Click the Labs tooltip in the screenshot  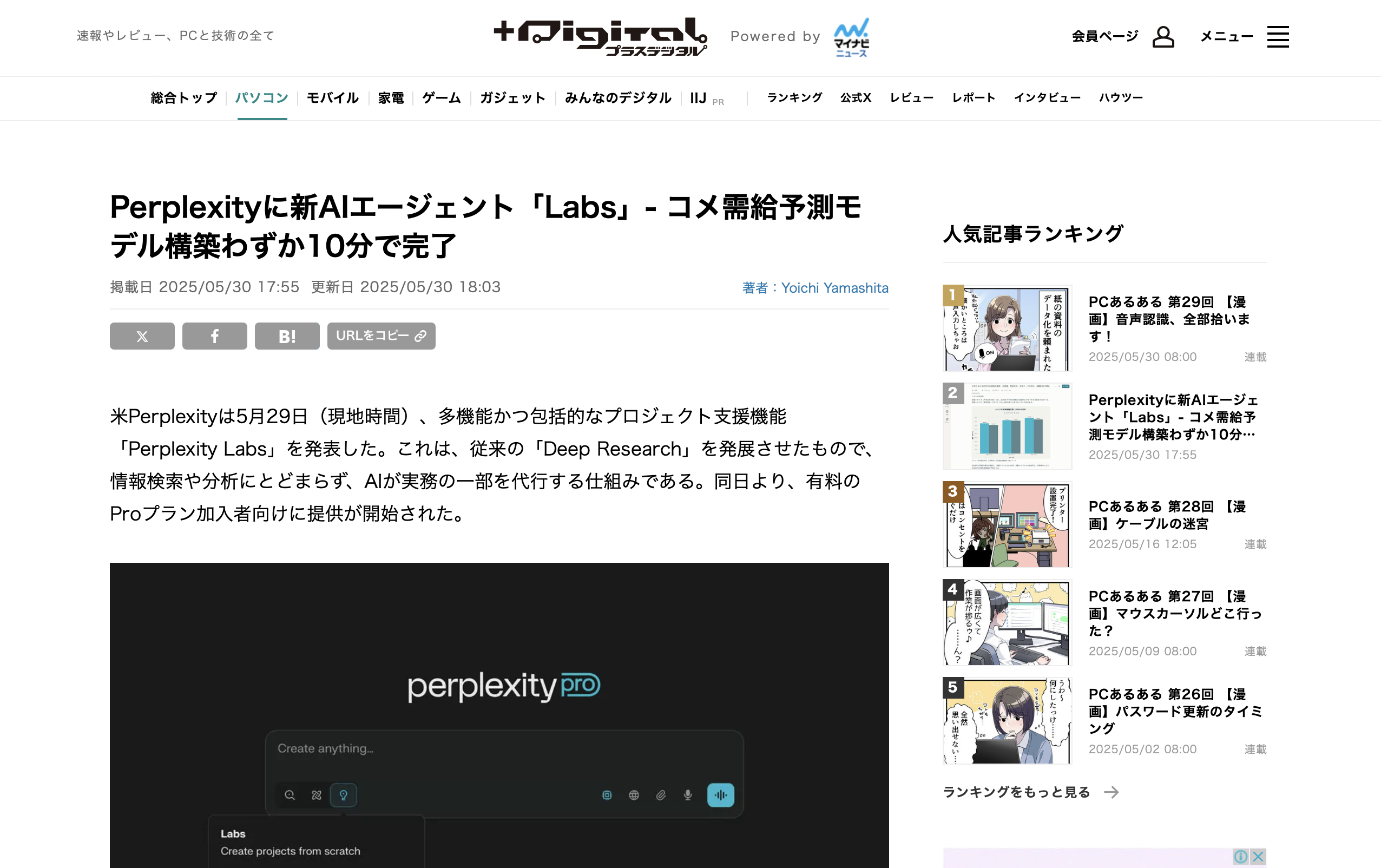pos(317,842)
